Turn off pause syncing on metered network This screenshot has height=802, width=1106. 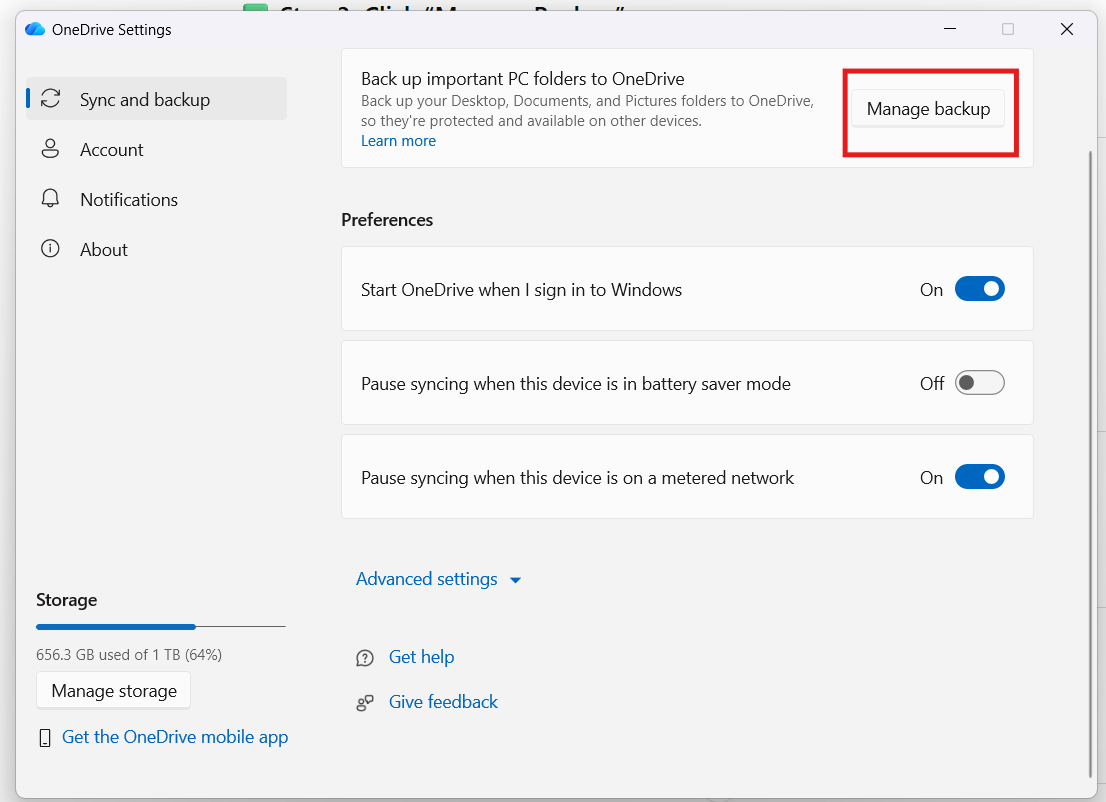coord(980,476)
